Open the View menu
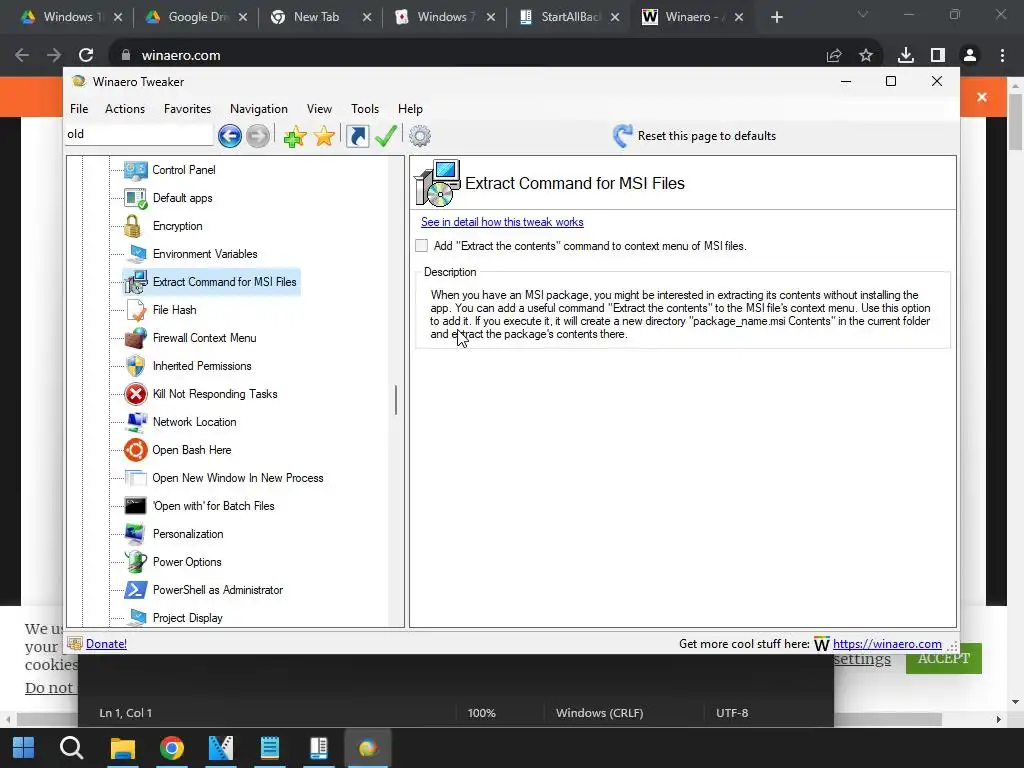 click(319, 109)
